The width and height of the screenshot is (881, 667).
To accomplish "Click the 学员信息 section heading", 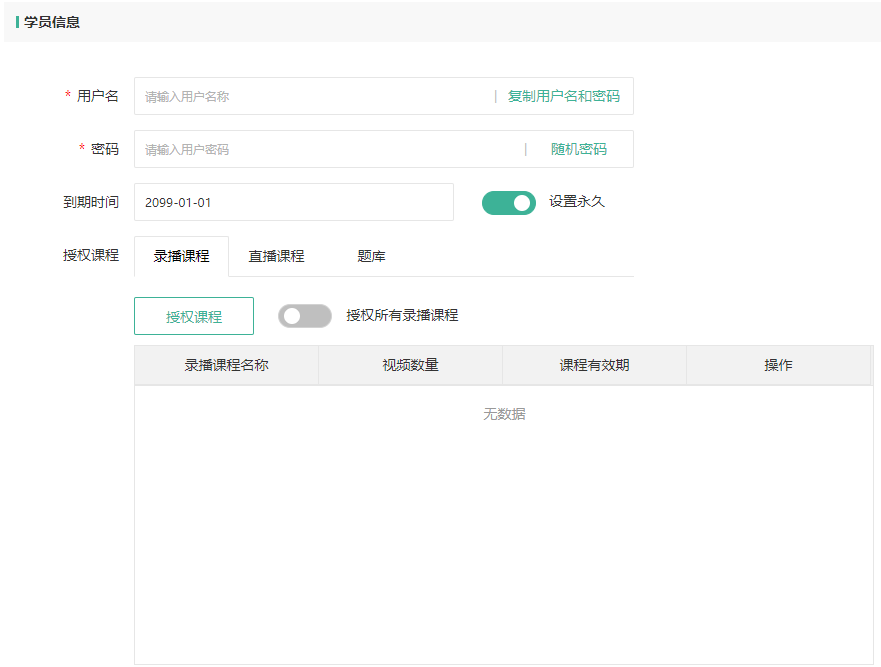I will click(x=52, y=22).
